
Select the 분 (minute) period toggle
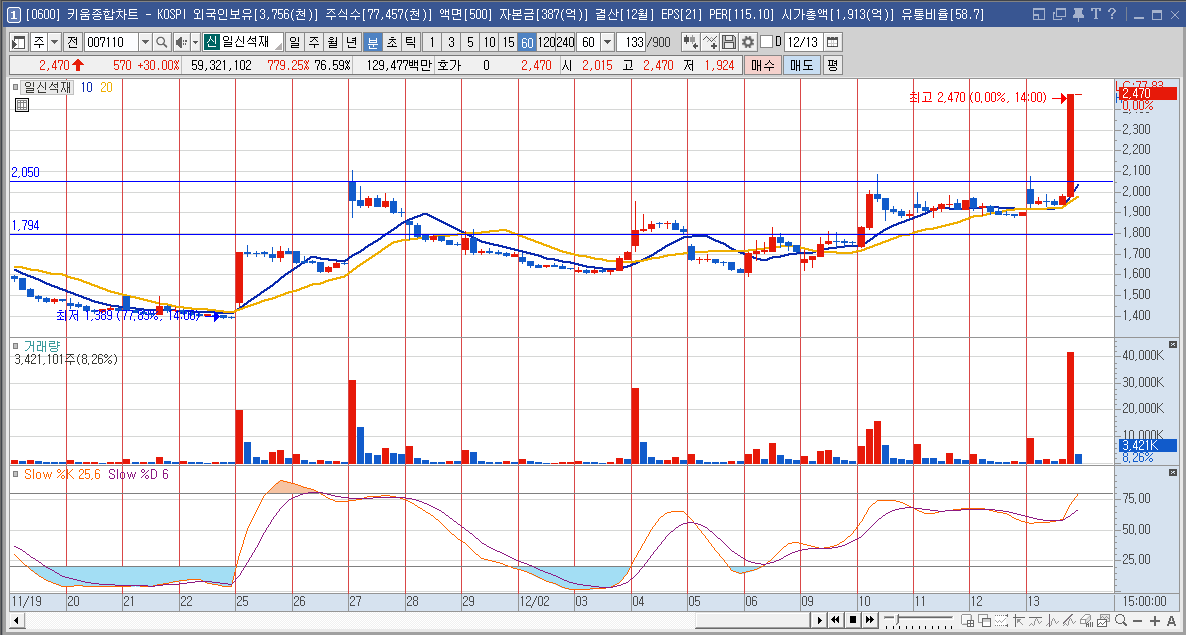(x=372, y=42)
